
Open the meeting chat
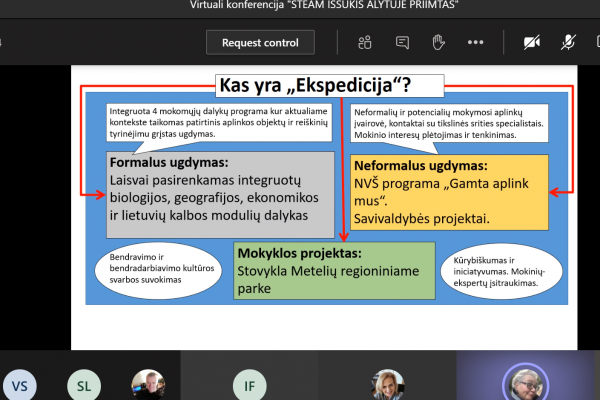coord(402,42)
